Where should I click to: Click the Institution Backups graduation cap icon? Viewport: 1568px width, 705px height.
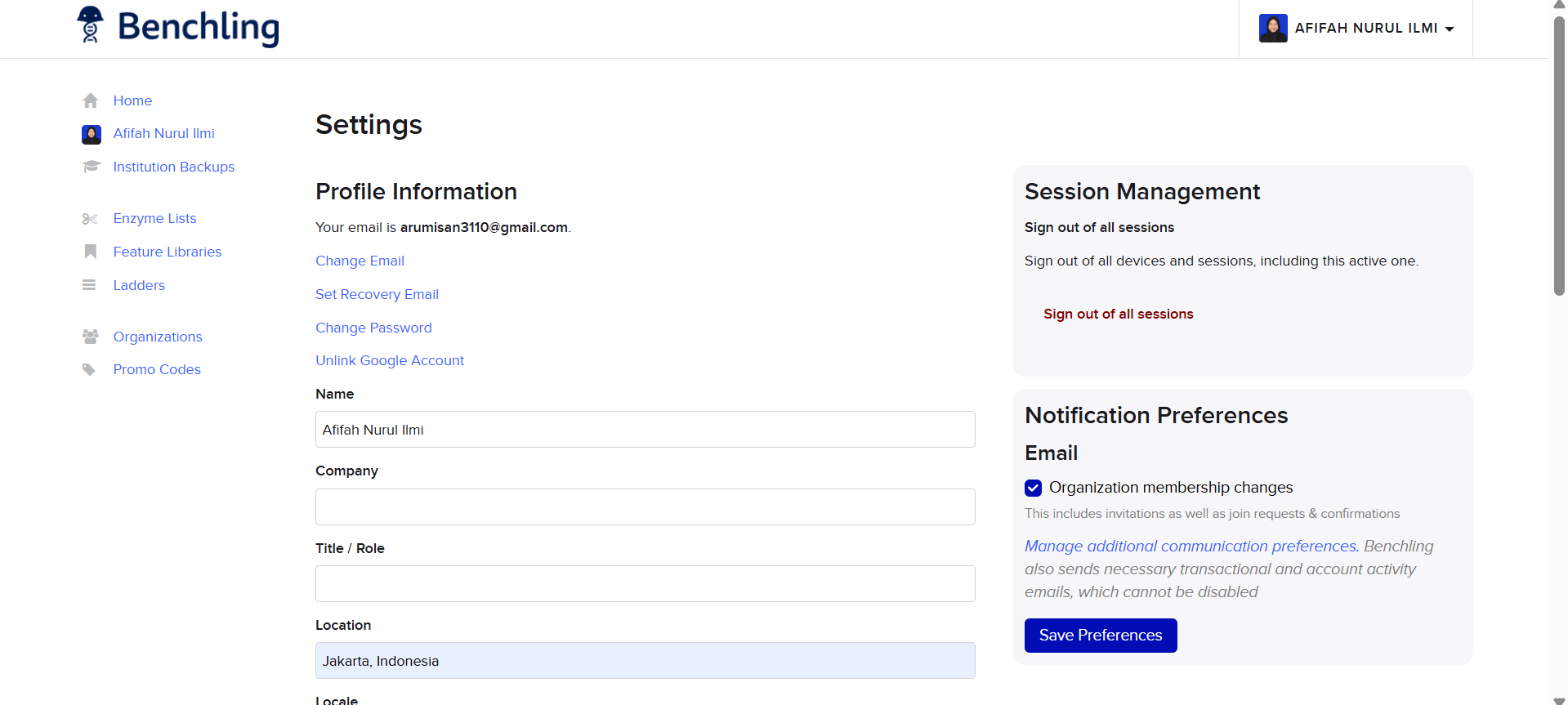coord(91,167)
